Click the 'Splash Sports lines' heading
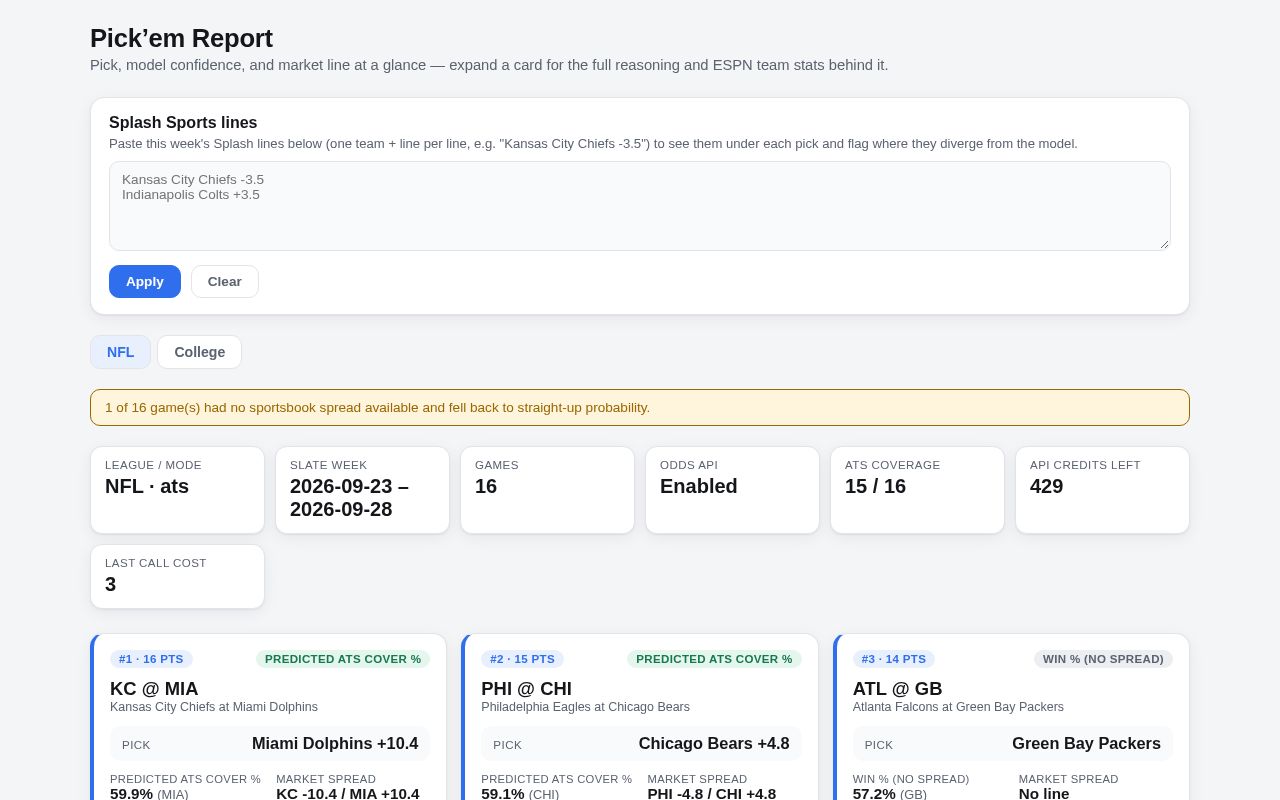The height and width of the screenshot is (800, 1280). (183, 122)
